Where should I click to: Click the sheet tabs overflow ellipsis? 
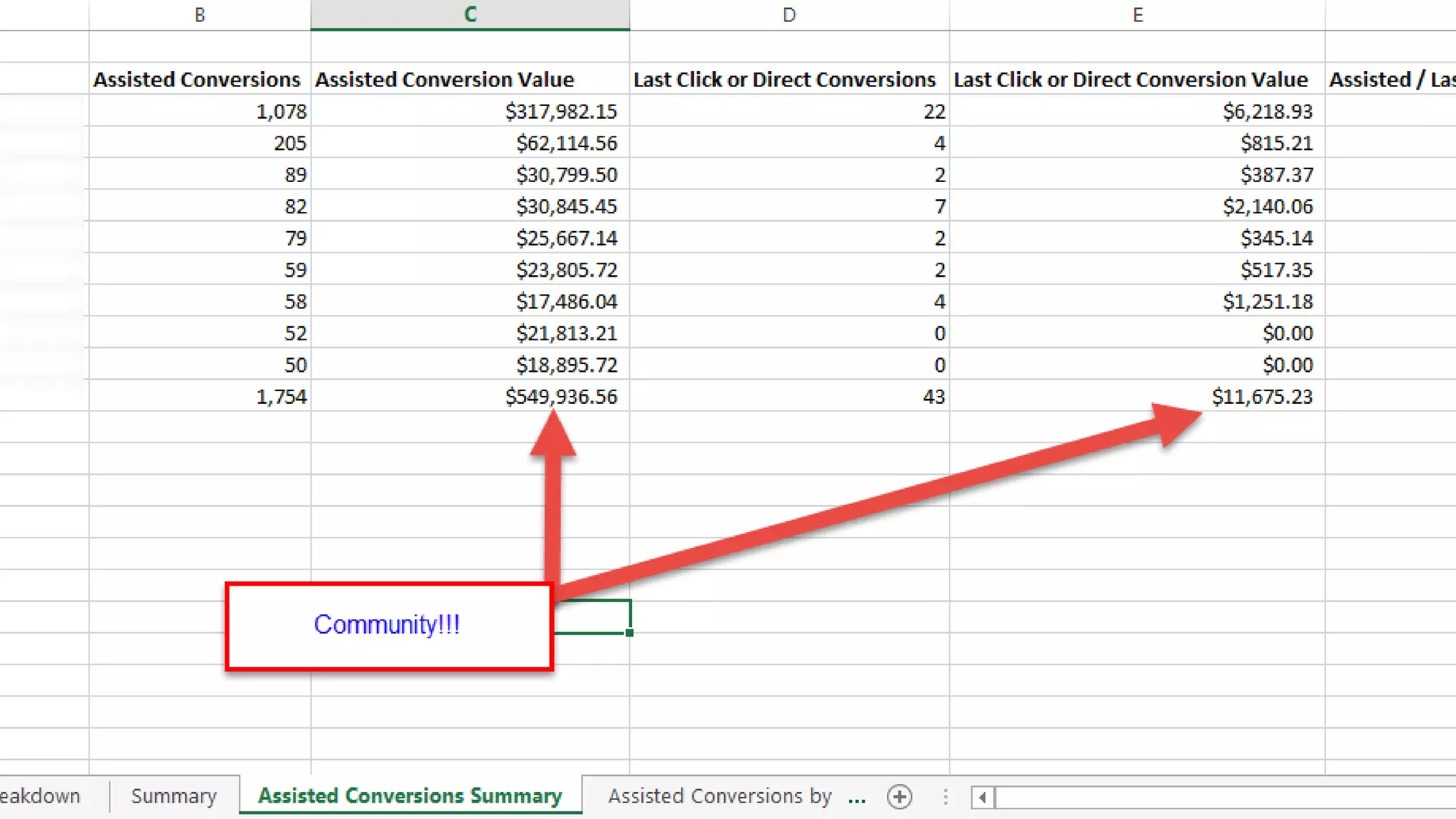coord(857,797)
